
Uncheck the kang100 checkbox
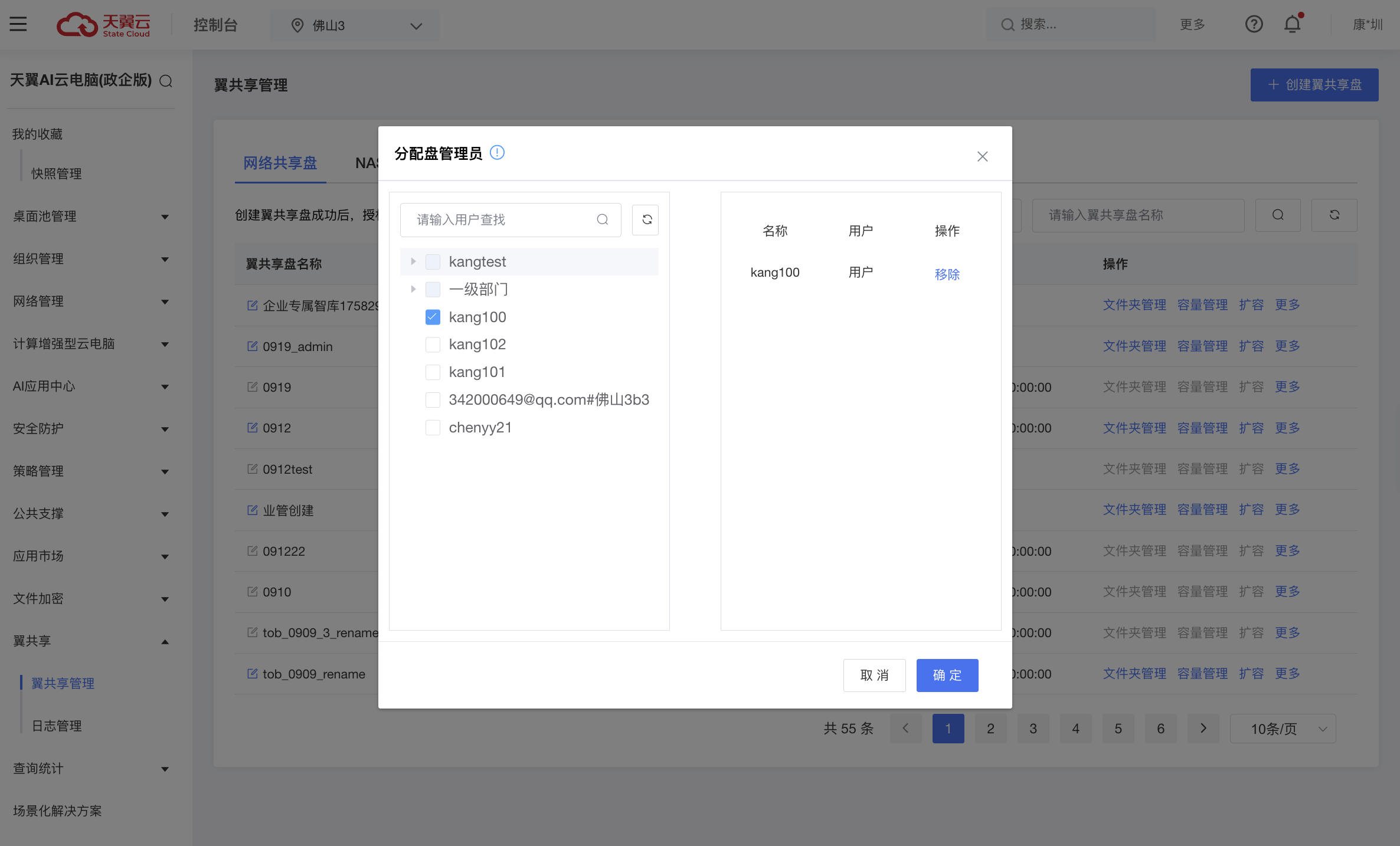coord(433,317)
